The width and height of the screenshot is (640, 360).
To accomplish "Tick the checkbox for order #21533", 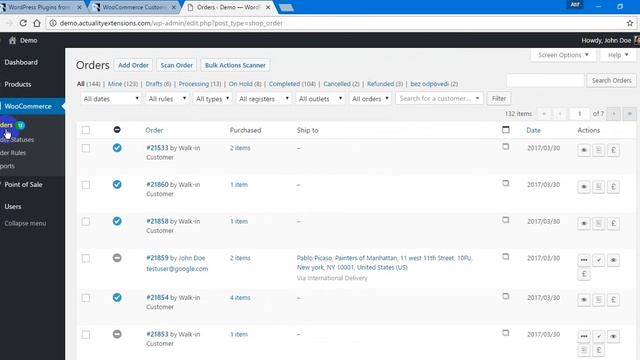I will click(x=86, y=148).
